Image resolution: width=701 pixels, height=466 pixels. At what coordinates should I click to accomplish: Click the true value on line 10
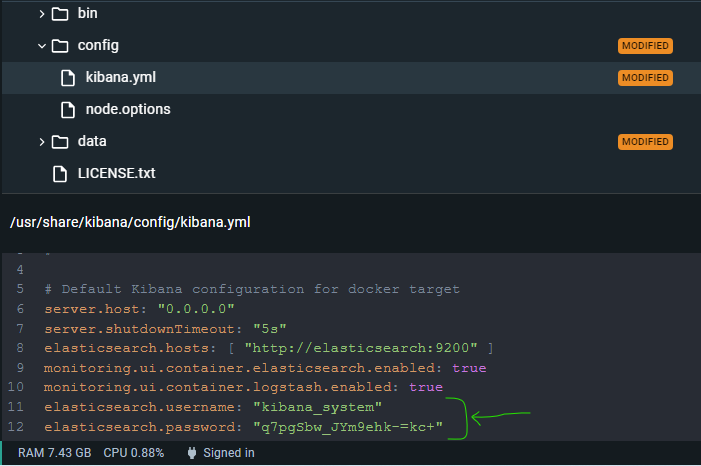426,387
